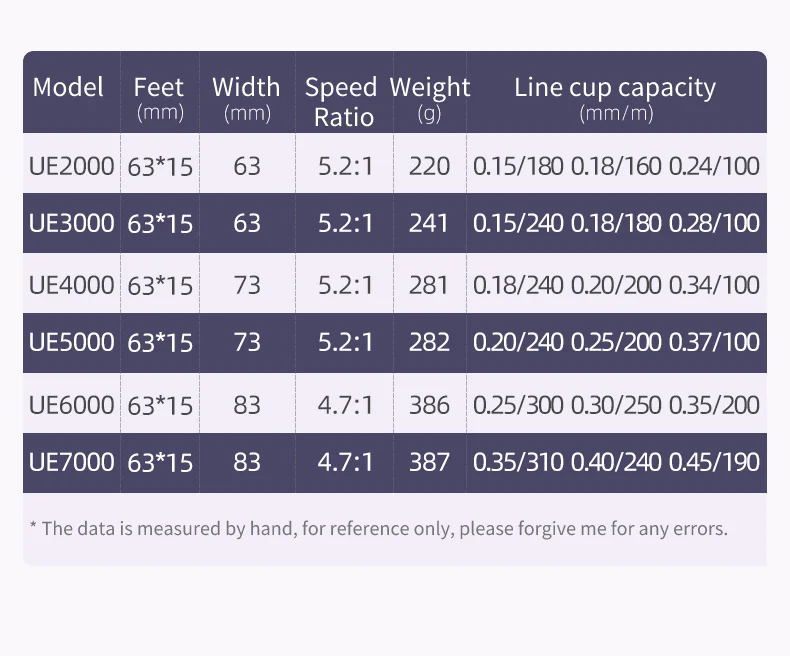
Task: Click the 386 weight value
Action: point(429,405)
